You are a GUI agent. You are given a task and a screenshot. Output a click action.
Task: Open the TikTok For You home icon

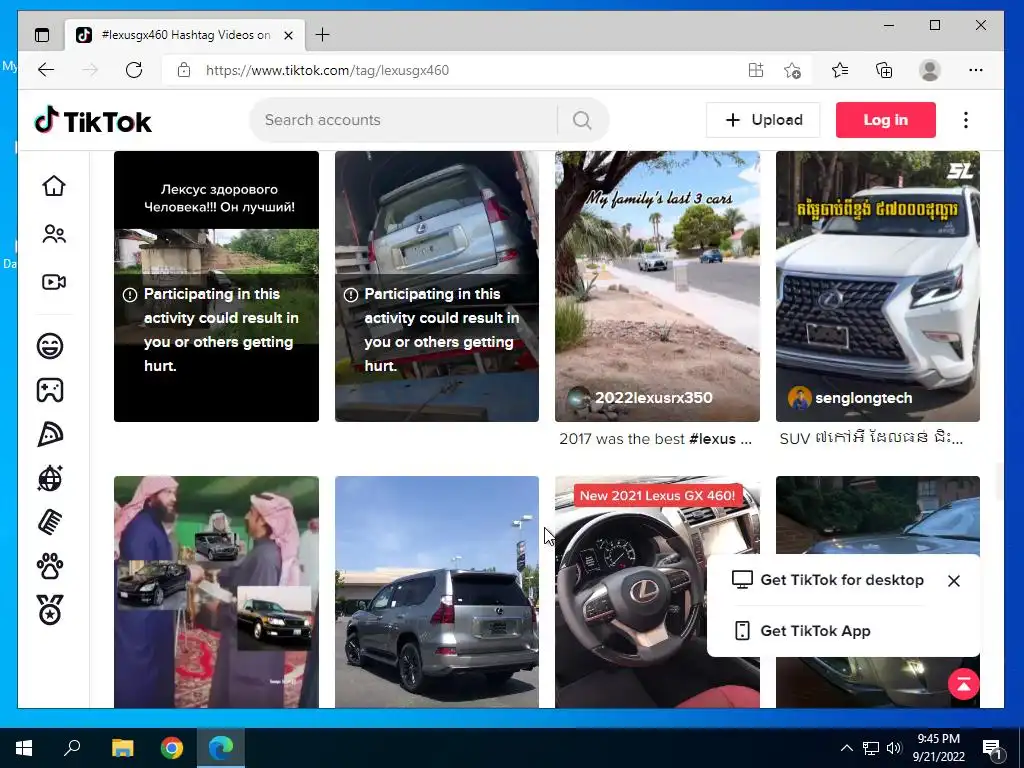[54, 185]
